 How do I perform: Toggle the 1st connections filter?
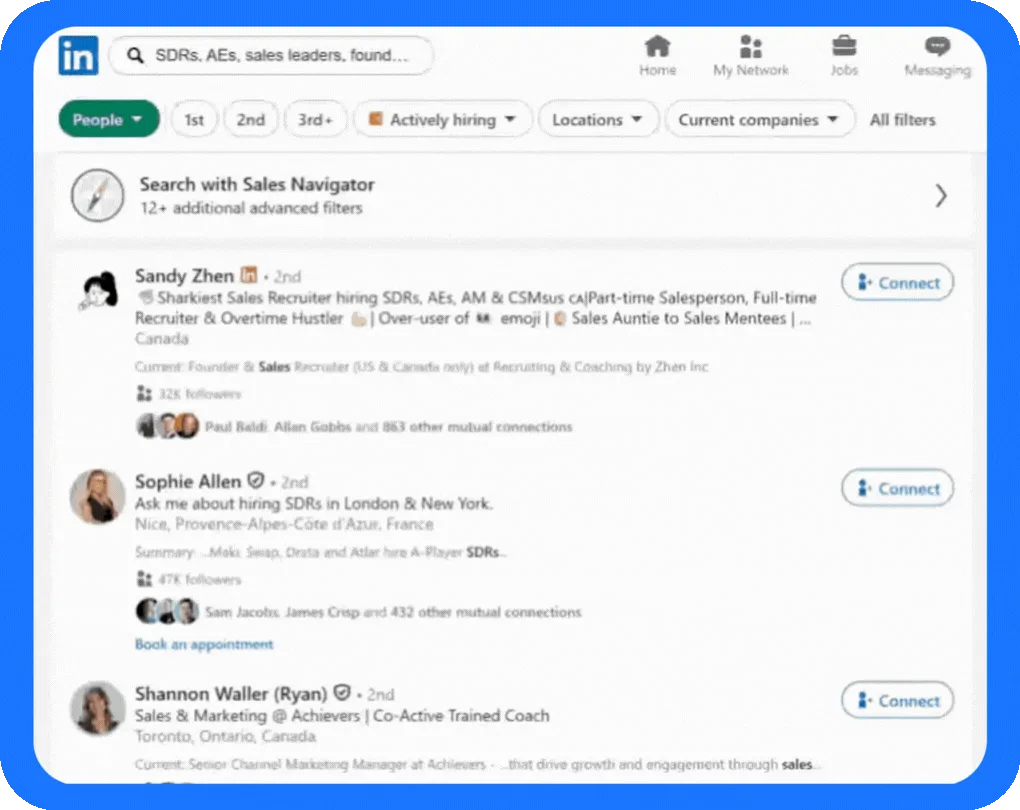pos(194,118)
